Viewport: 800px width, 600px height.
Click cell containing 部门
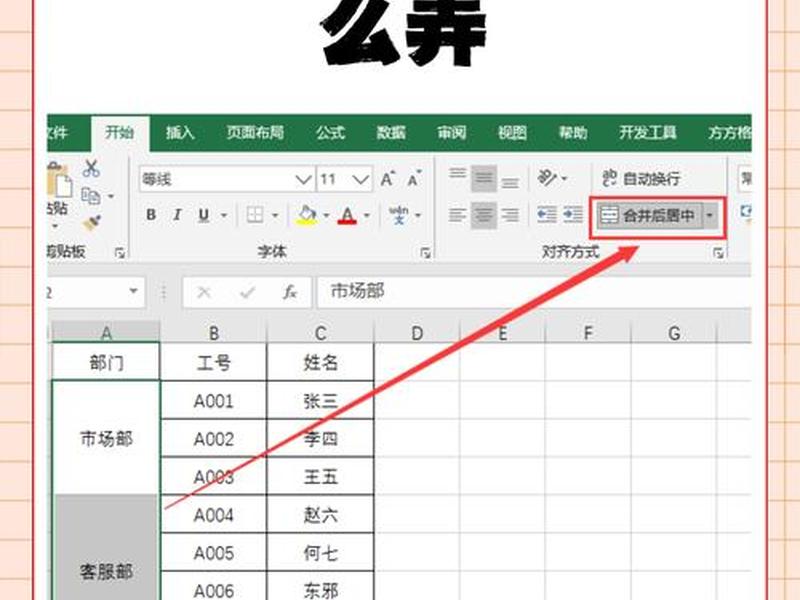pos(106,362)
